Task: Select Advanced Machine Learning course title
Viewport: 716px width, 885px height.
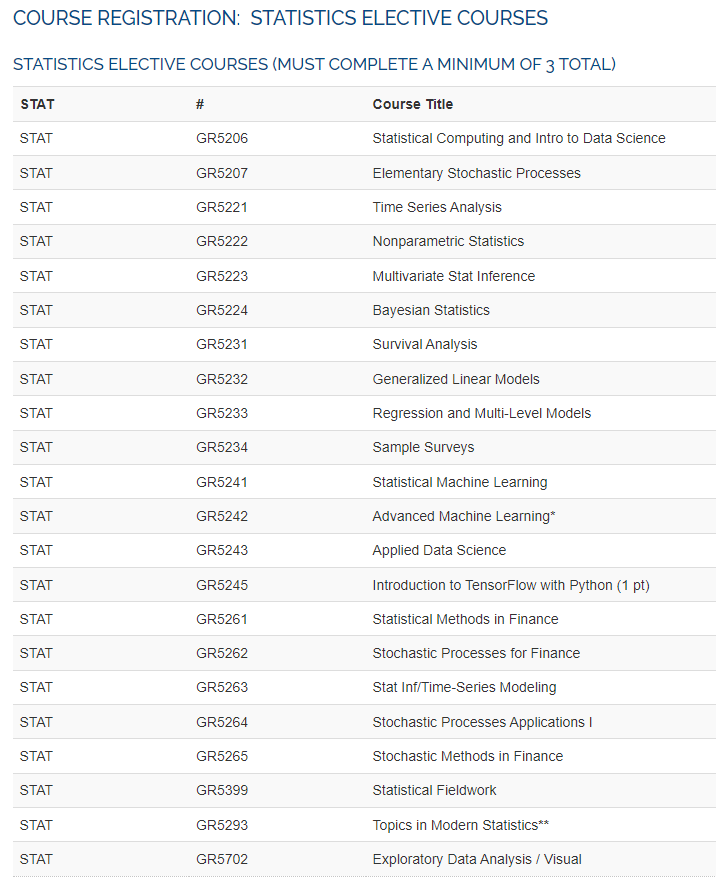Action: (463, 516)
